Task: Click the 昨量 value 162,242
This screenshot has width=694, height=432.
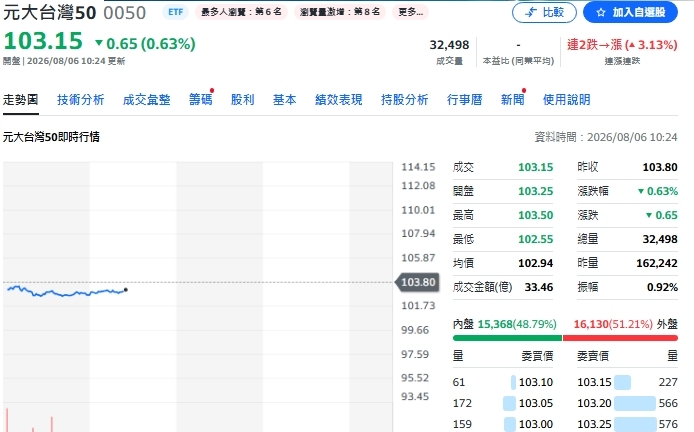Action: pyautogui.click(x=657, y=263)
